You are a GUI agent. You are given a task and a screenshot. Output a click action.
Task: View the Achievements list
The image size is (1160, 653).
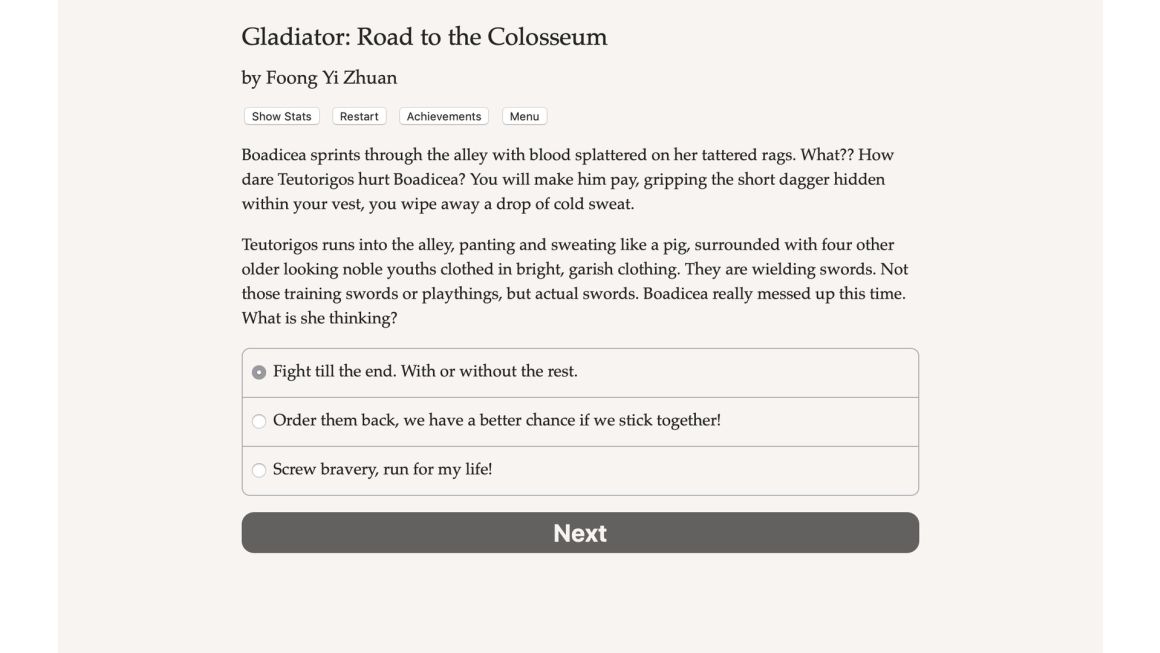(444, 116)
